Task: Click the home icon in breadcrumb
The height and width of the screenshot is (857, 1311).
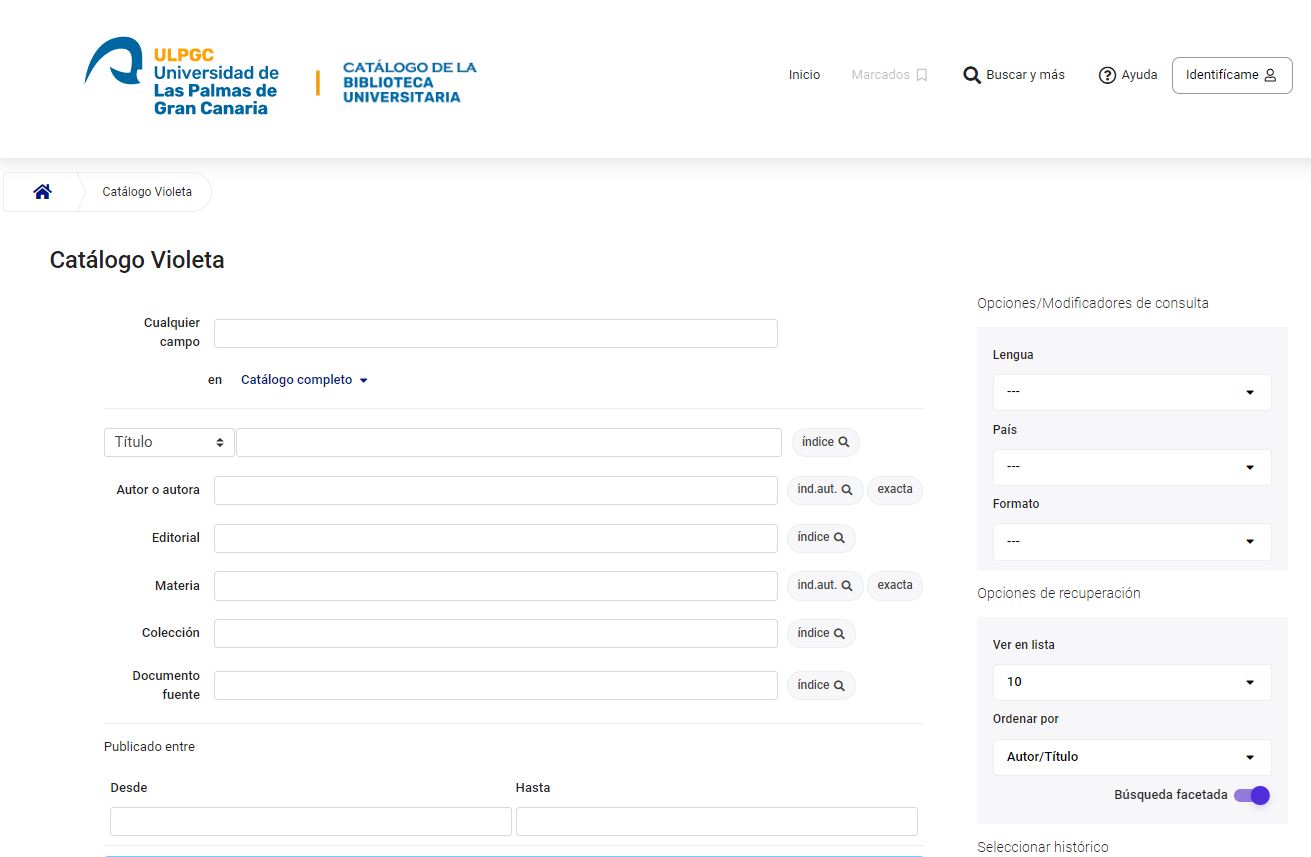Action: 42,192
